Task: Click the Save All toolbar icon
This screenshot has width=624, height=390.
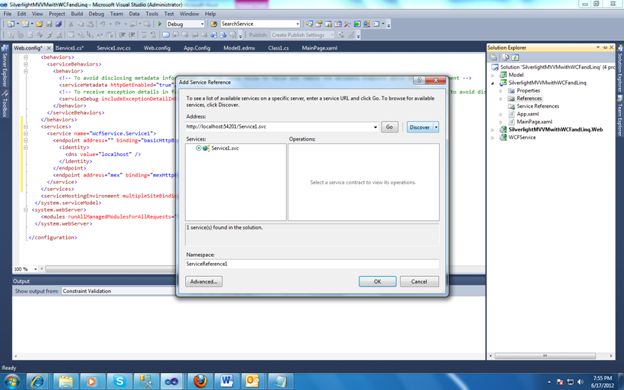Action: coord(58,24)
